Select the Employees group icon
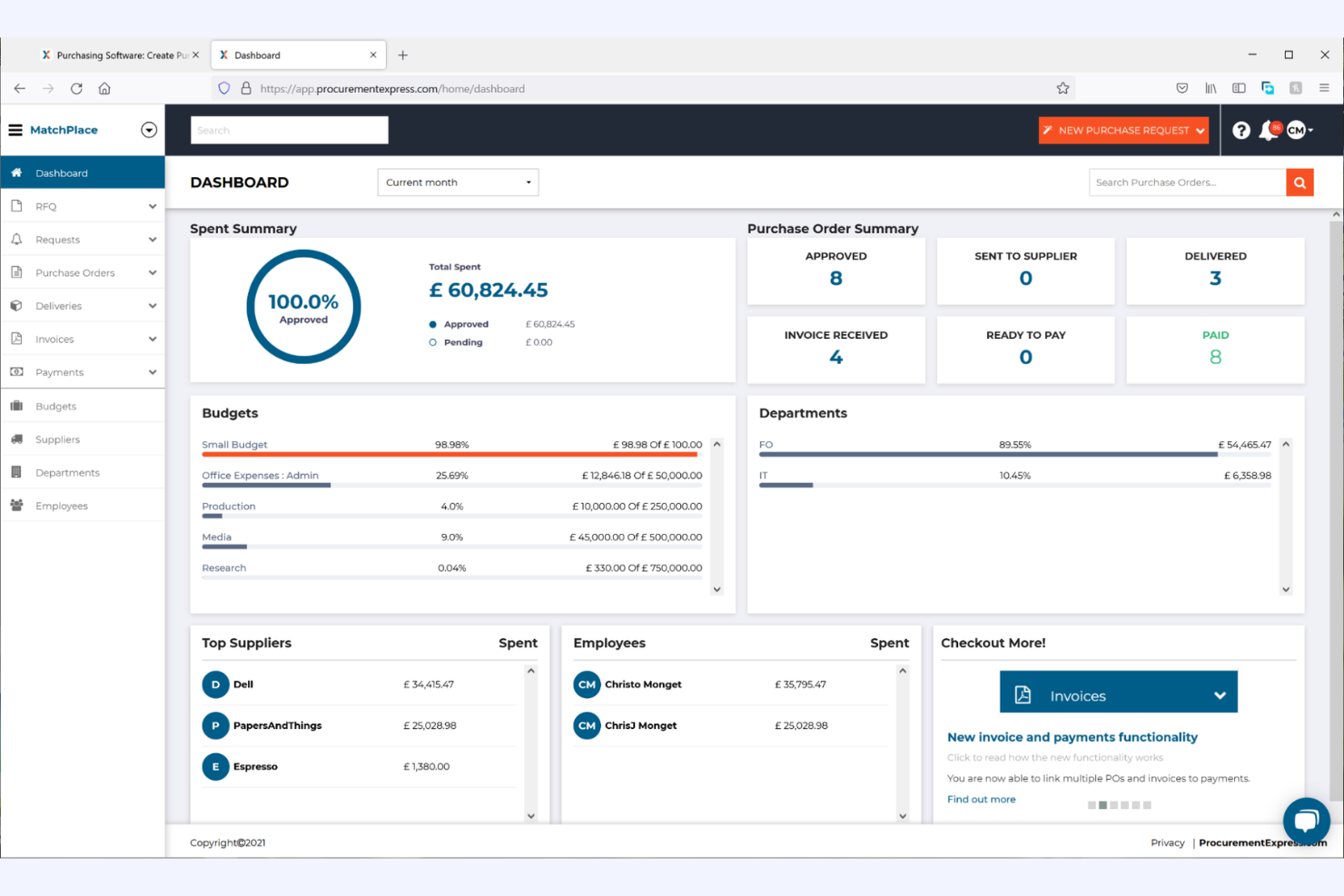The image size is (1344, 896). coord(15,506)
